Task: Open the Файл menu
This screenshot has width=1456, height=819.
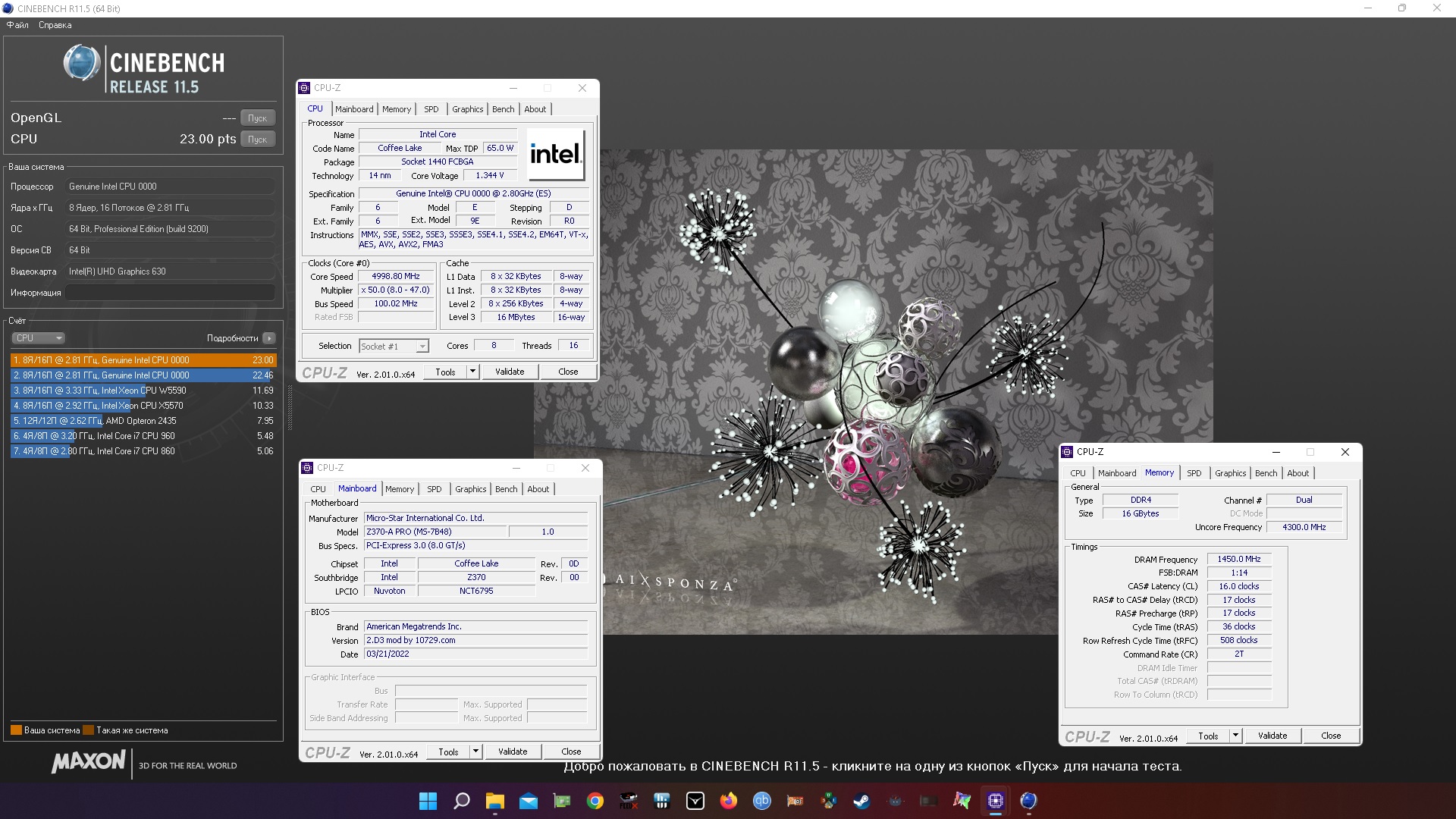Action: coord(17,25)
